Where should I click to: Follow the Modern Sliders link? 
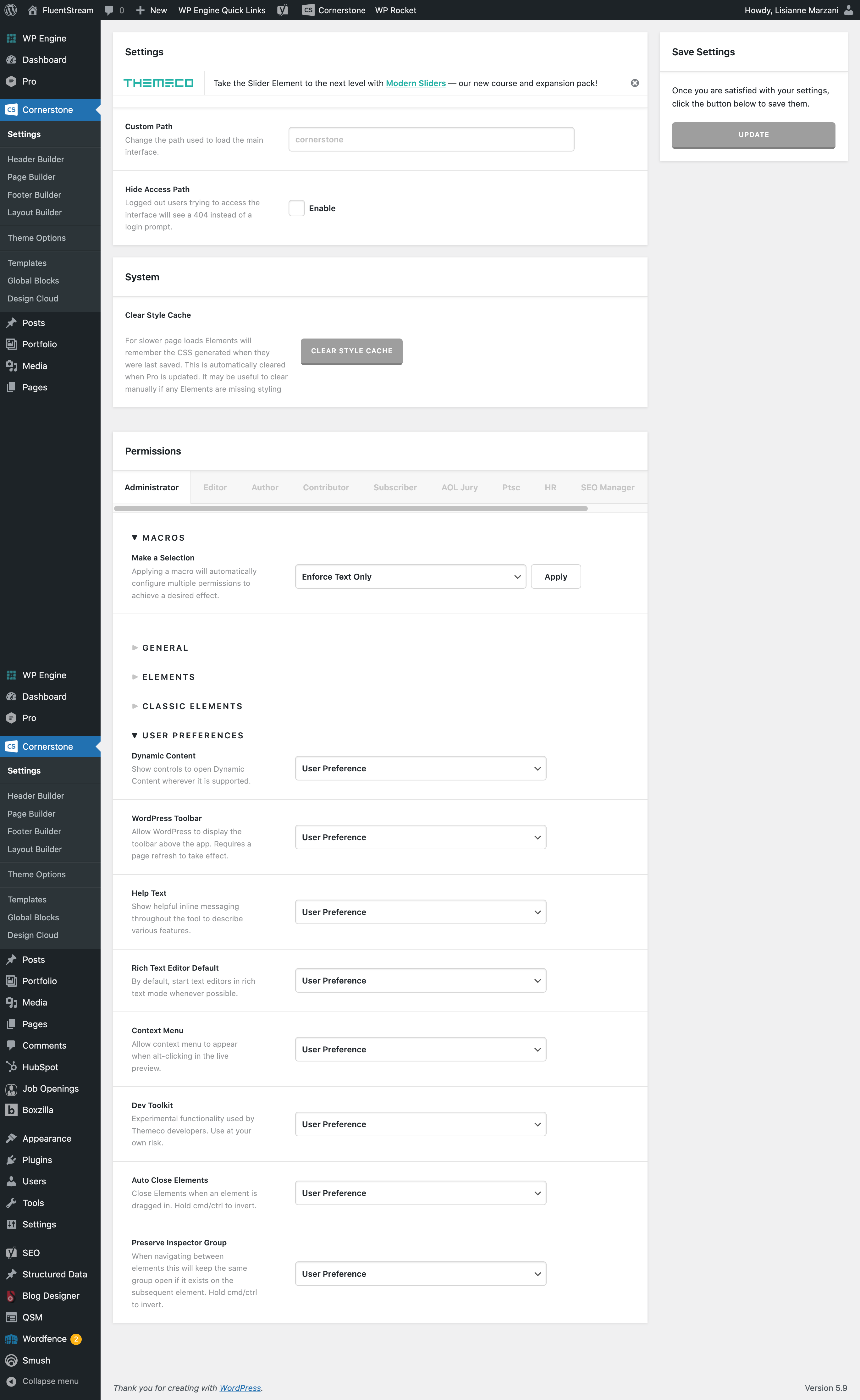(416, 83)
